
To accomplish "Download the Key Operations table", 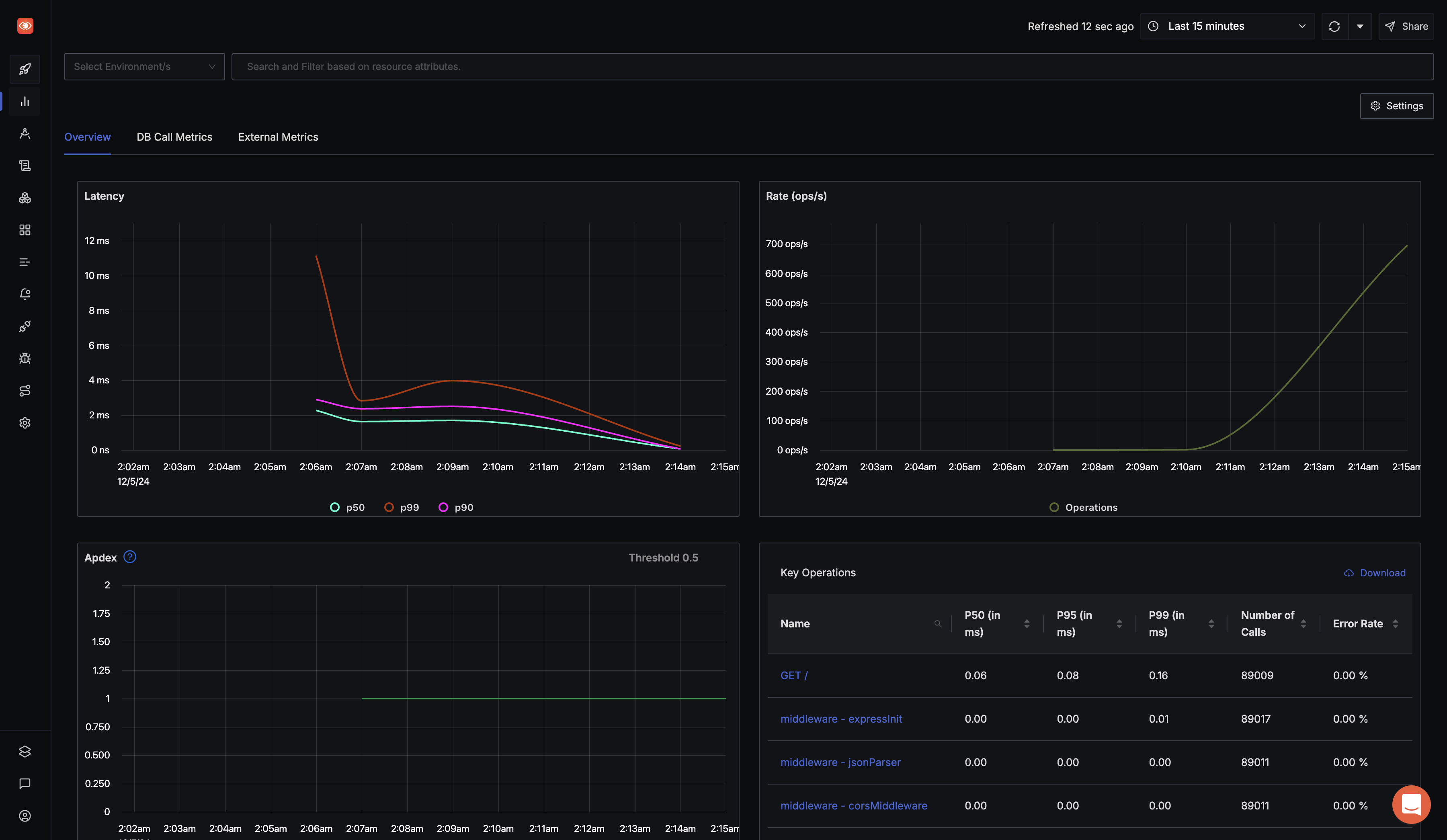I will point(1375,573).
